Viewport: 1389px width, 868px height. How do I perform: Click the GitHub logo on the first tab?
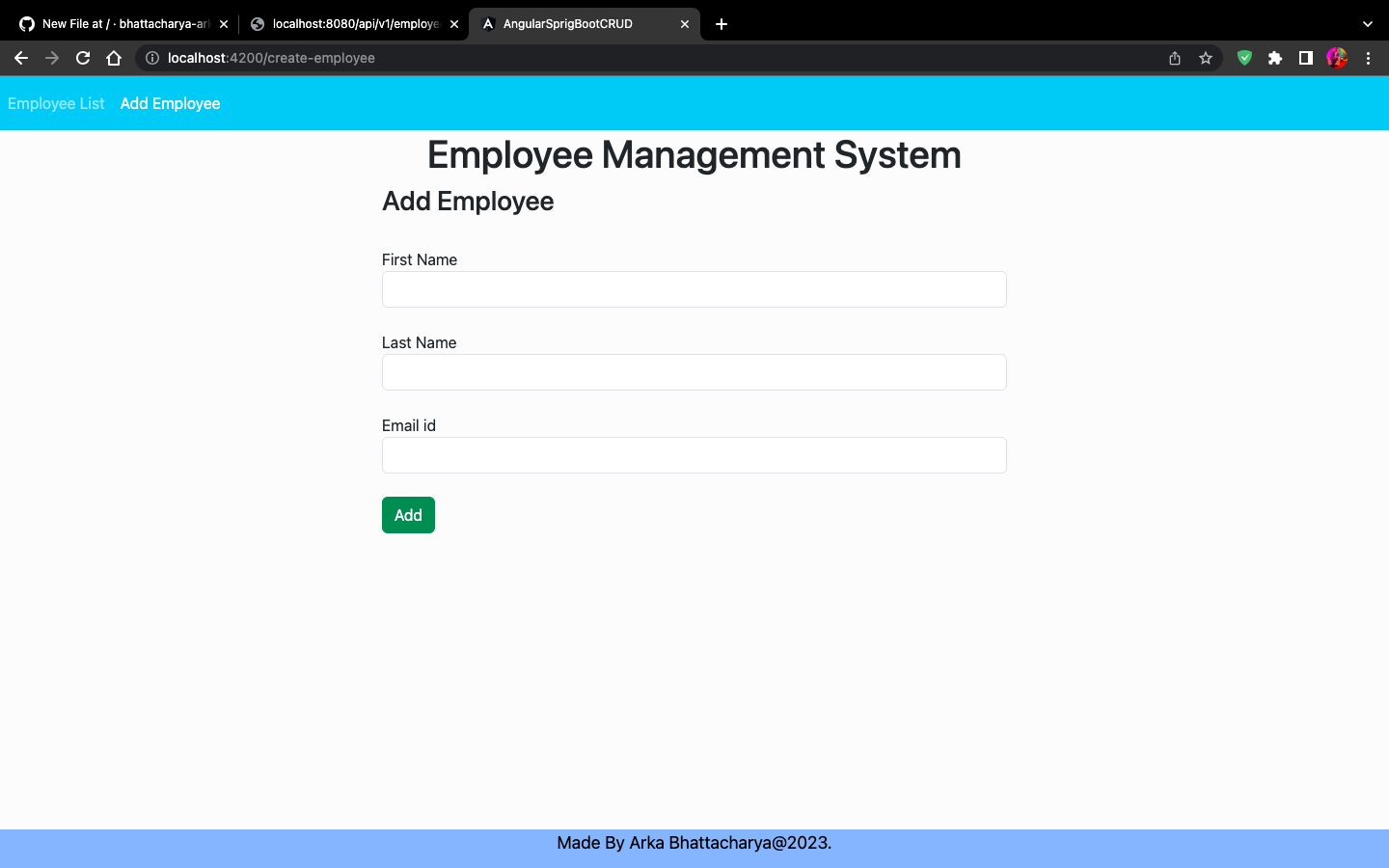(26, 23)
